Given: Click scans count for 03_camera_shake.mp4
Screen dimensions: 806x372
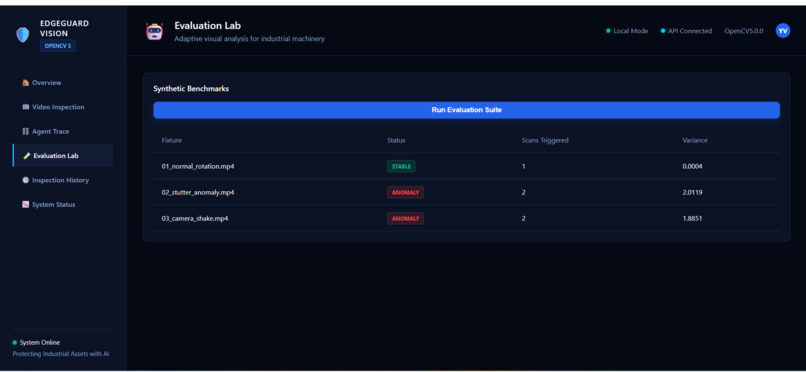Looking at the screenshot, I should 523,219.
